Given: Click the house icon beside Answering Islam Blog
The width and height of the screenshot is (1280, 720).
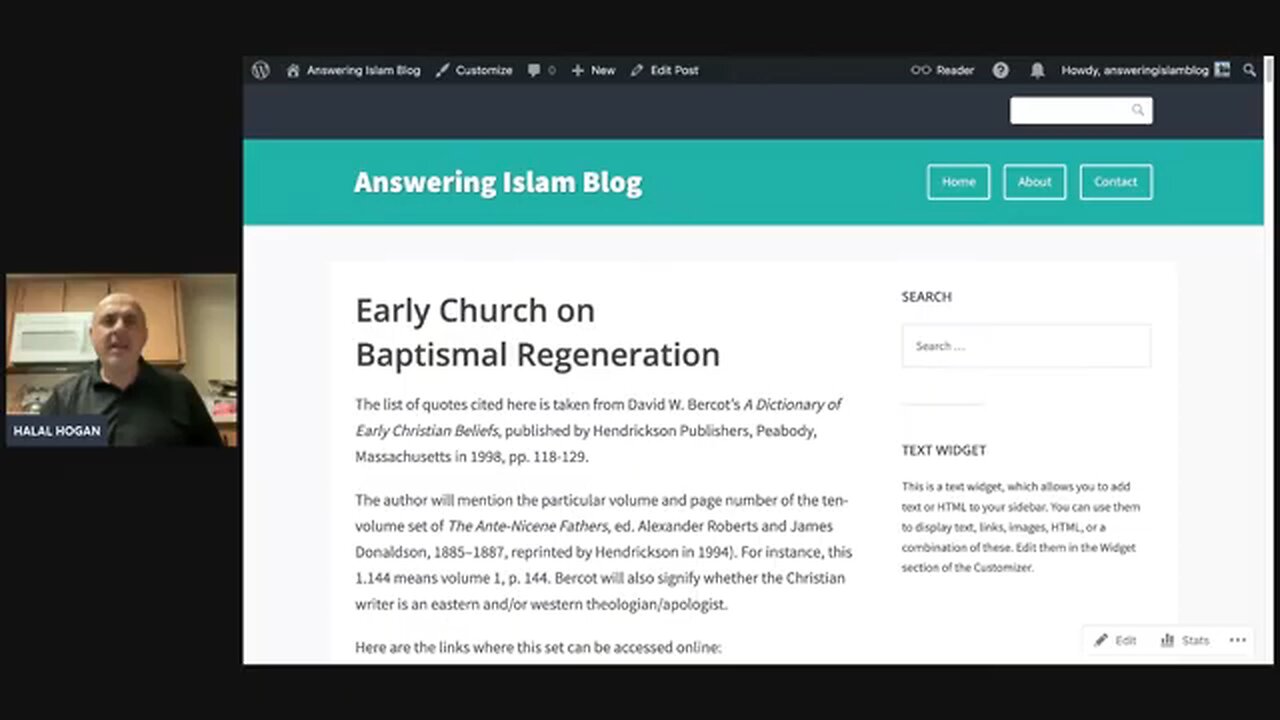Looking at the screenshot, I should 293,70.
